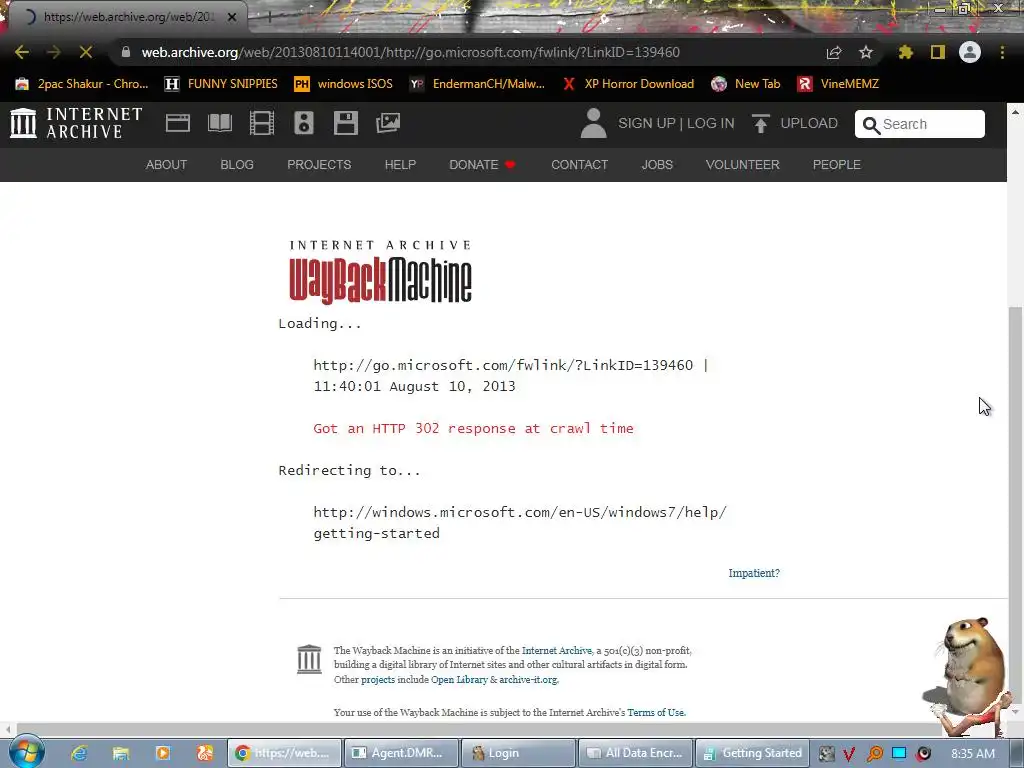Screen dimensions: 1024x768
Task: Open the CONTACT menu item
Action: click(x=579, y=165)
